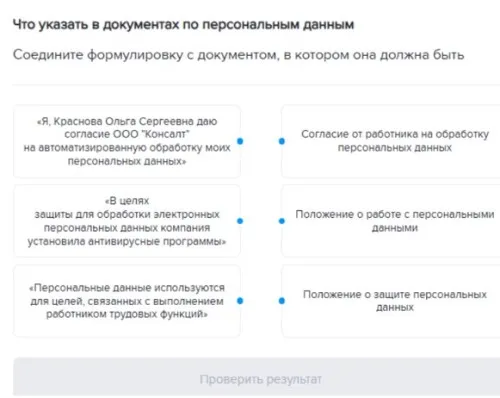Screen dimensions: 500x398
Task: Click the line «для целей, связанных с выполнением»
Action: (127, 301)
